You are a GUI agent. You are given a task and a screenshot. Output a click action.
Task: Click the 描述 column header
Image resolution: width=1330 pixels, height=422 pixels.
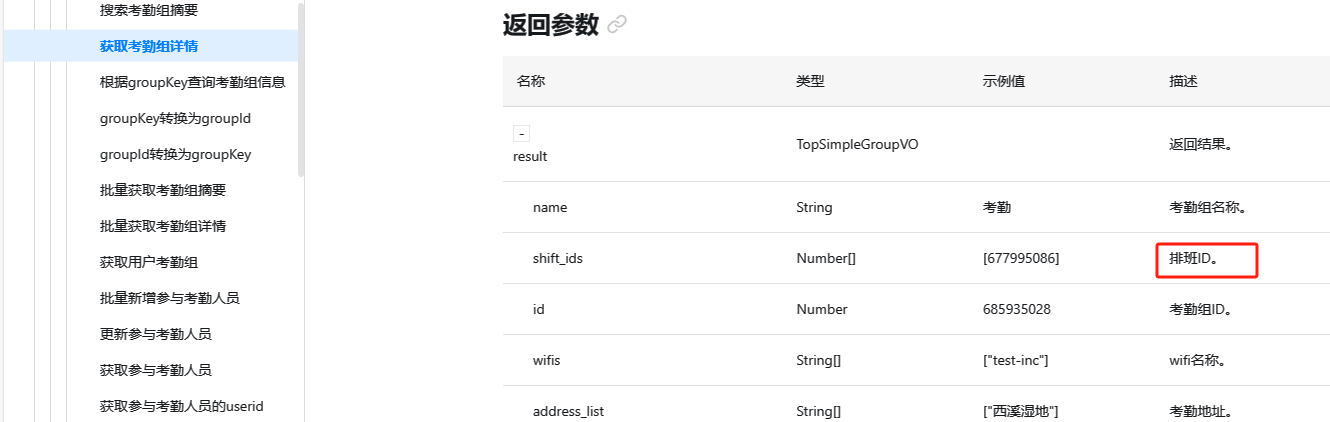coord(1183,81)
